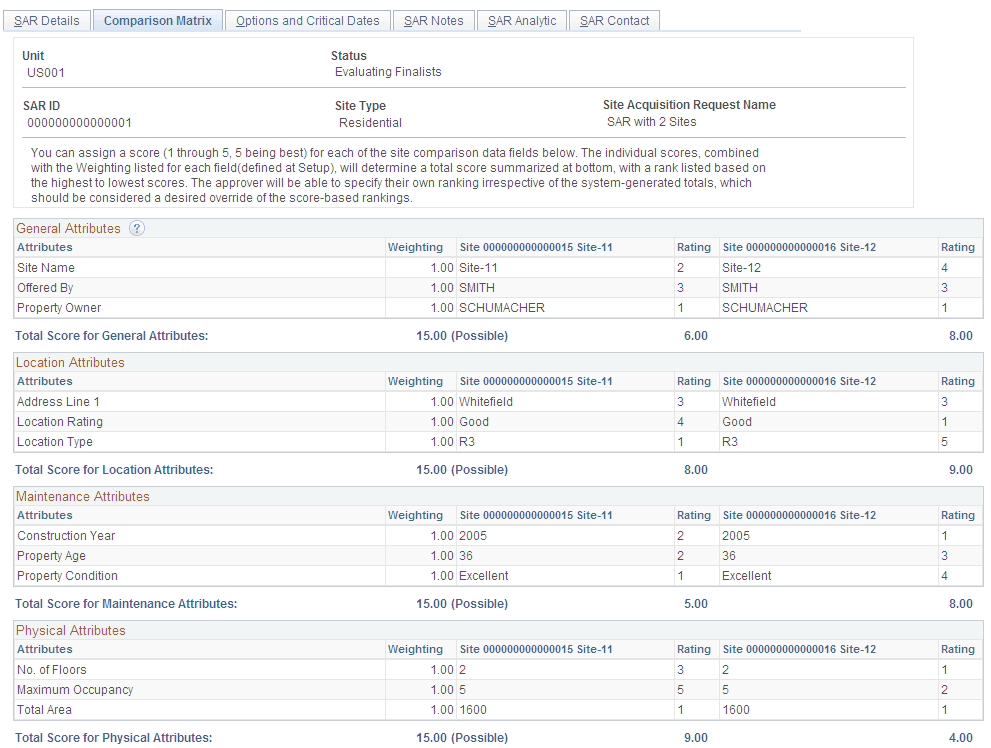Select the Comparison Matrix tab
The width and height of the screenshot is (991, 748).
click(x=157, y=19)
